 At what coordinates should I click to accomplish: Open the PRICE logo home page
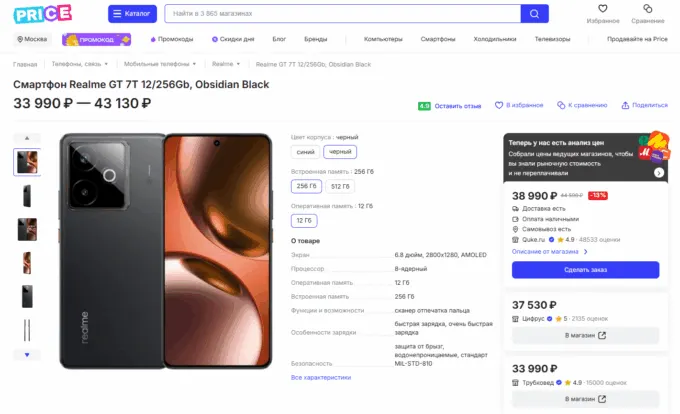coord(42,13)
